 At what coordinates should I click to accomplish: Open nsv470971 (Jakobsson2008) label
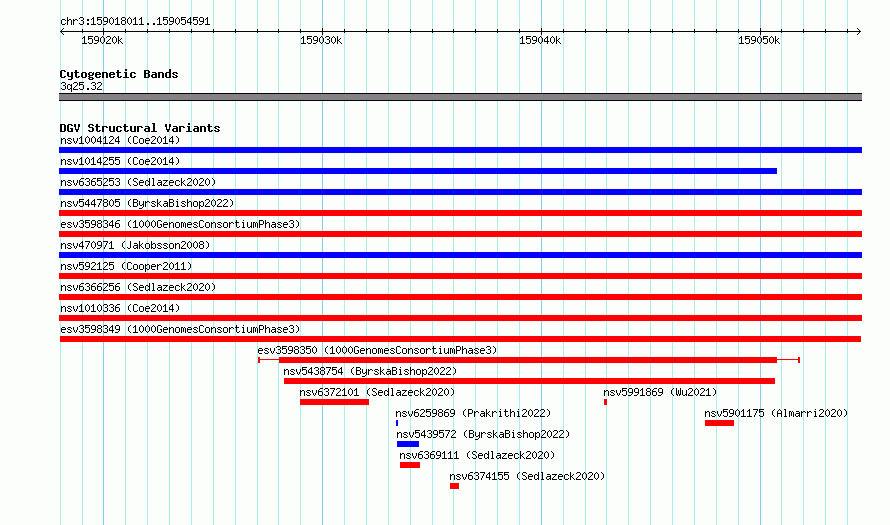point(135,245)
